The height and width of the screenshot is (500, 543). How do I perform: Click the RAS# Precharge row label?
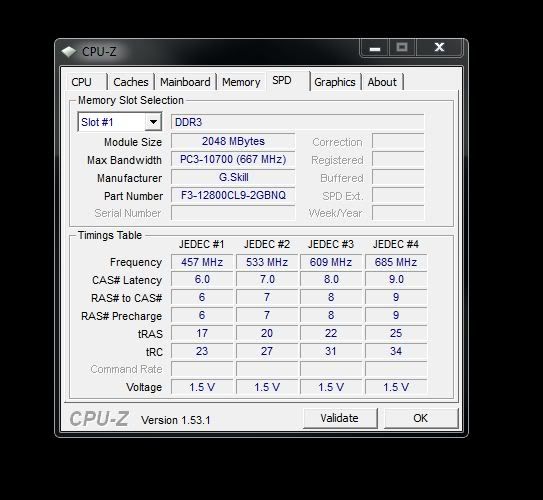point(122,316)
